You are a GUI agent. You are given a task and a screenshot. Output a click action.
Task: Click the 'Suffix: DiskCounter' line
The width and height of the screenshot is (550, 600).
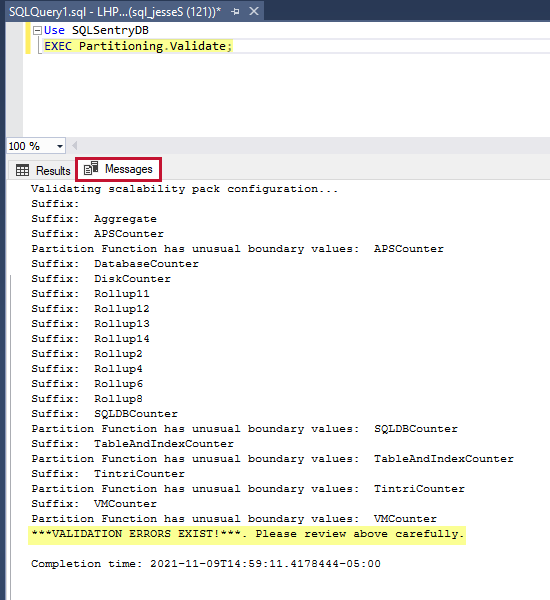pos(101,279)
